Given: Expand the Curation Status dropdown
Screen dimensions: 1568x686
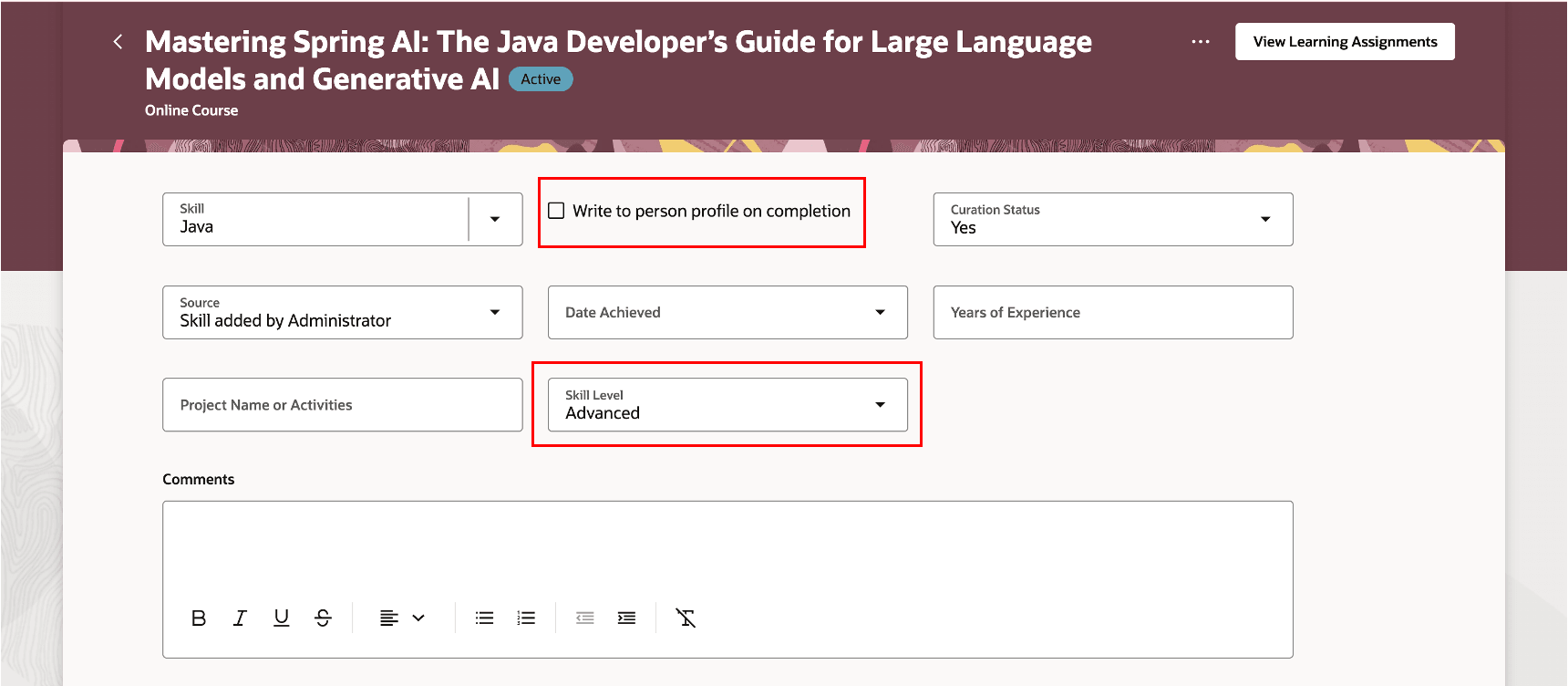Looking at the screenshot, I should click(x=1264, y=219).
